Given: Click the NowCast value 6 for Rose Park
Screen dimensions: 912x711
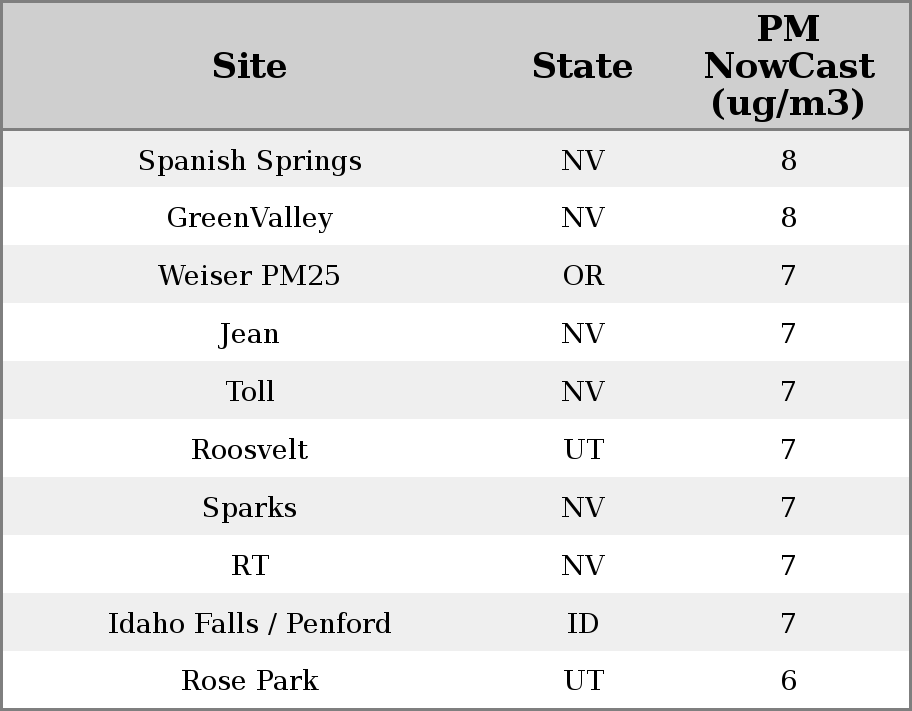Looking at the screenshot, I should pos(788,680).
